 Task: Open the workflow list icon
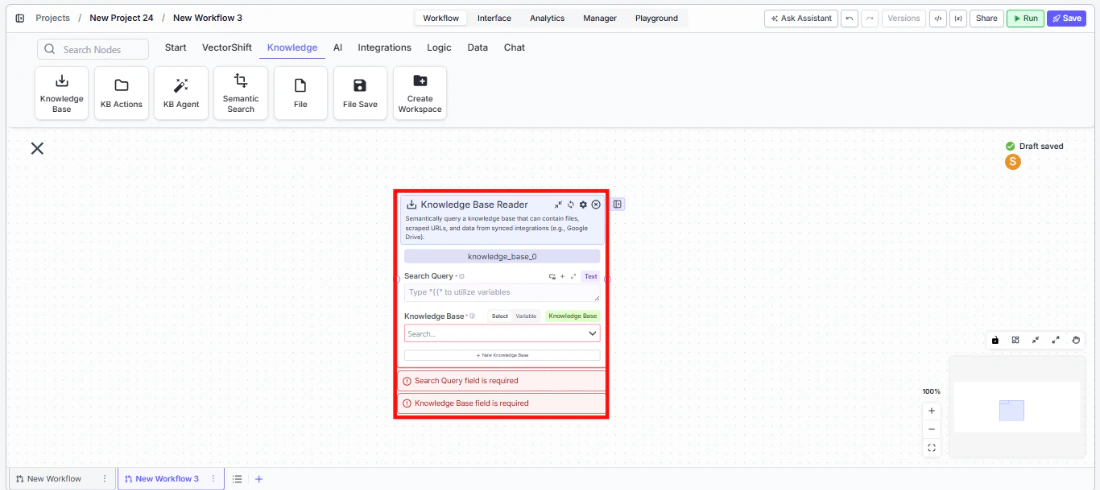pyautogui.click(x=238, y=479)
